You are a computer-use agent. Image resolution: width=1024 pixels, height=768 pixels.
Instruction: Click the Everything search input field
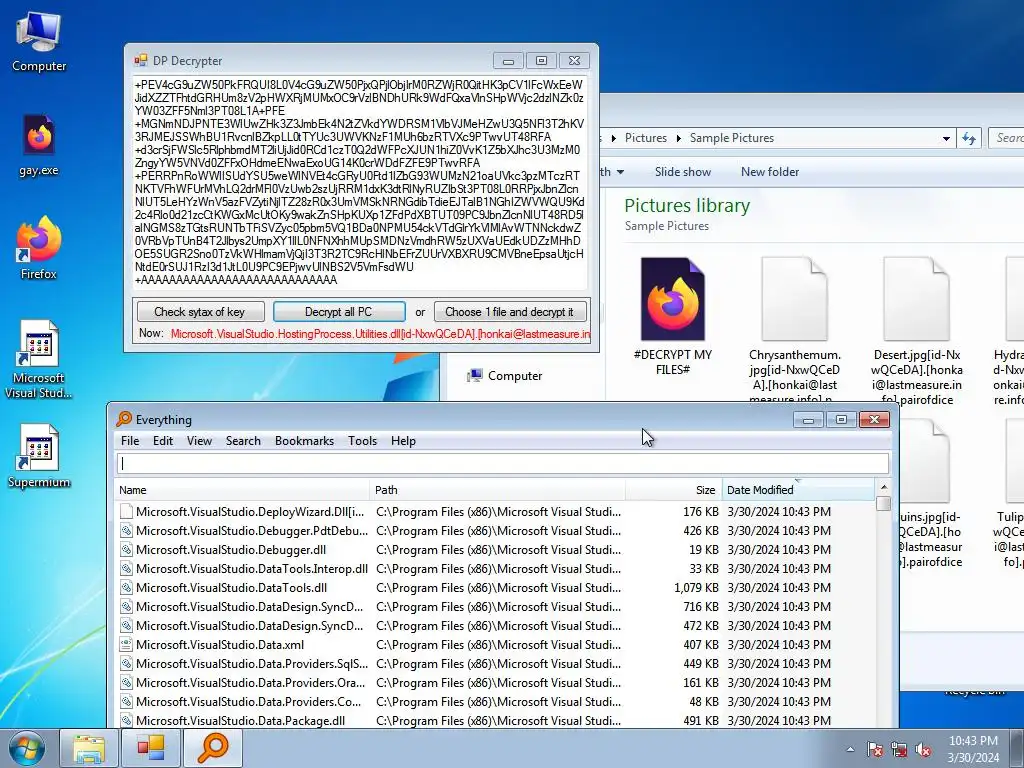[503, 464]
